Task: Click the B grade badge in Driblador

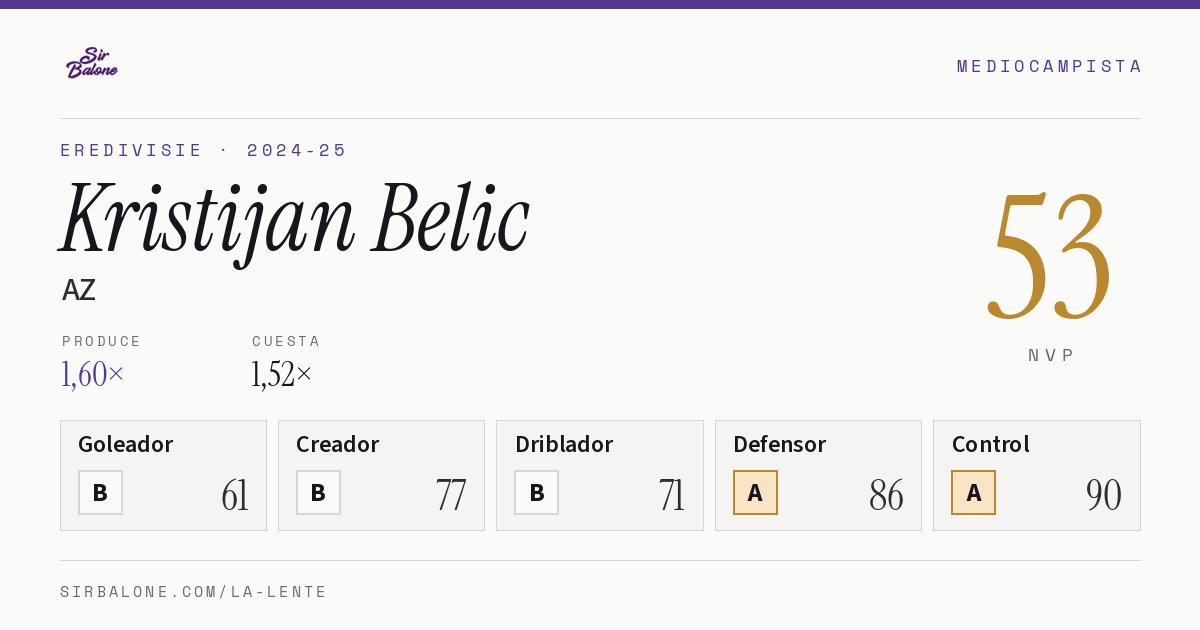Action: click(536, 492)
